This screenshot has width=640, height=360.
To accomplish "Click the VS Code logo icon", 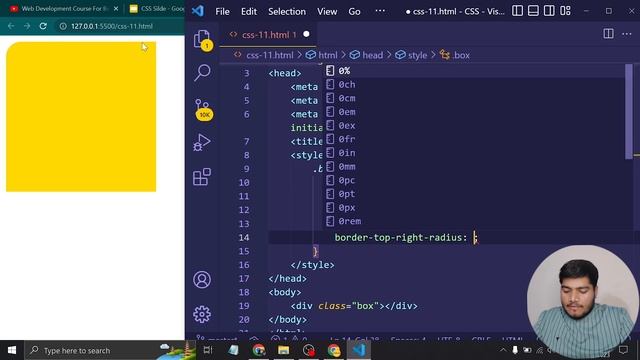I will (198, 11).
